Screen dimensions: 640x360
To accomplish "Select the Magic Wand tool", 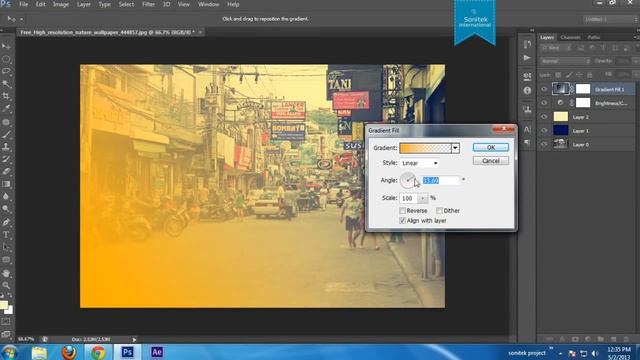I will coord(6,84).
